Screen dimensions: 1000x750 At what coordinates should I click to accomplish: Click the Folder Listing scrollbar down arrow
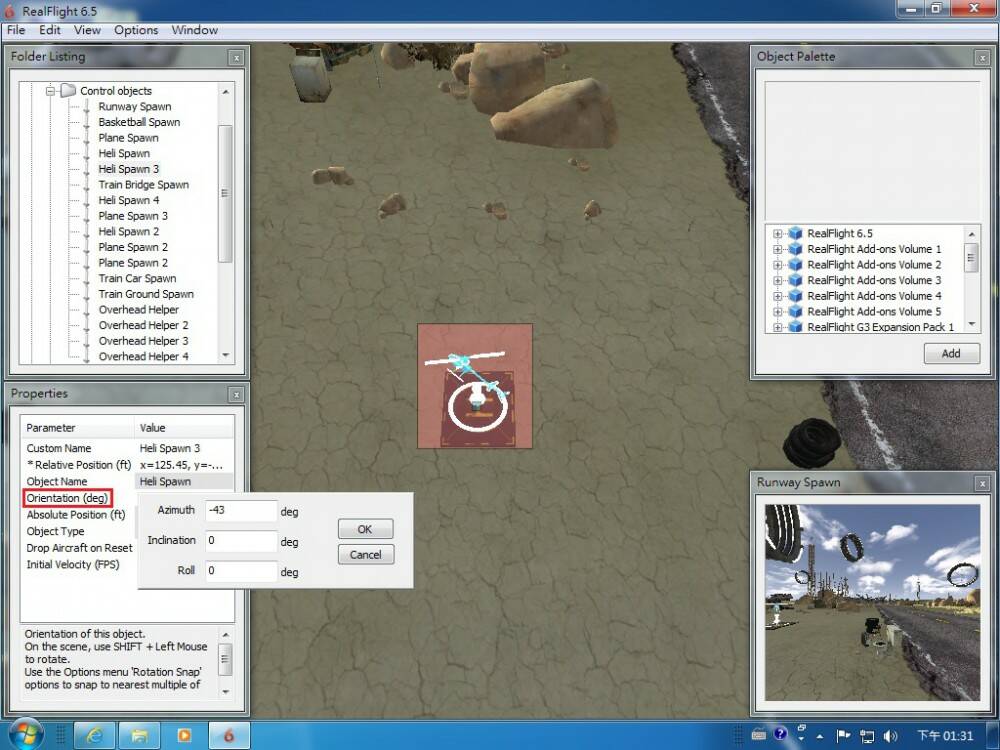point(225,355)
